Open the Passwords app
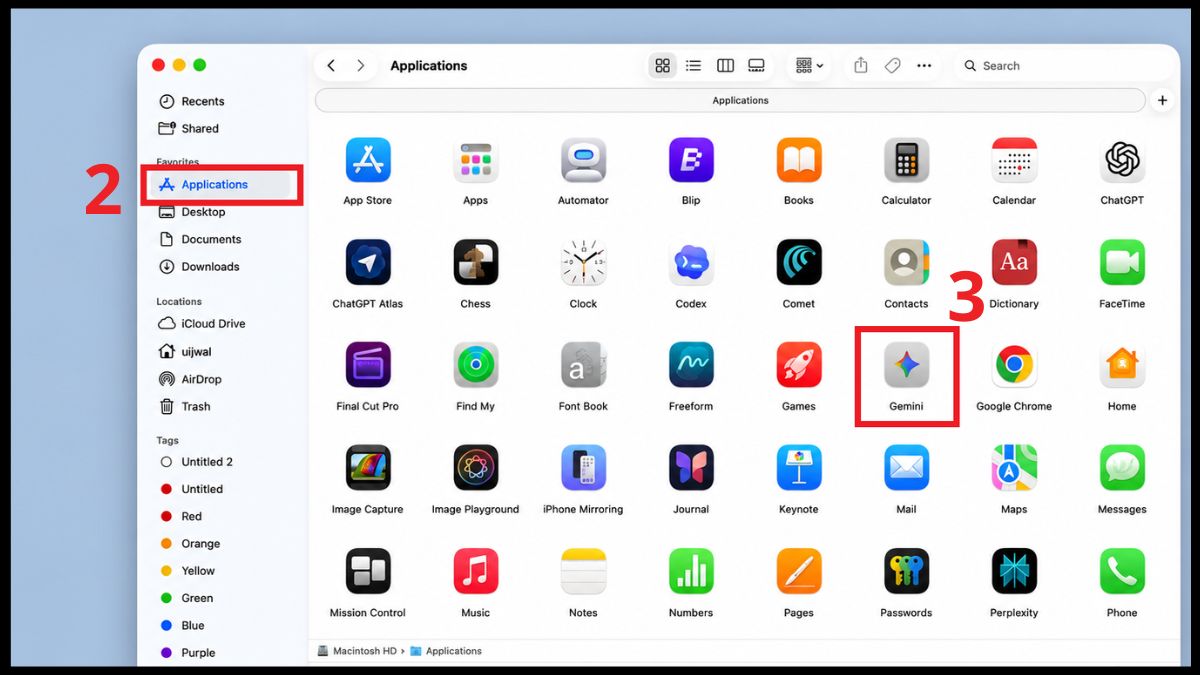Viewport: 1200px width, 675px height. tap(906, 572)
